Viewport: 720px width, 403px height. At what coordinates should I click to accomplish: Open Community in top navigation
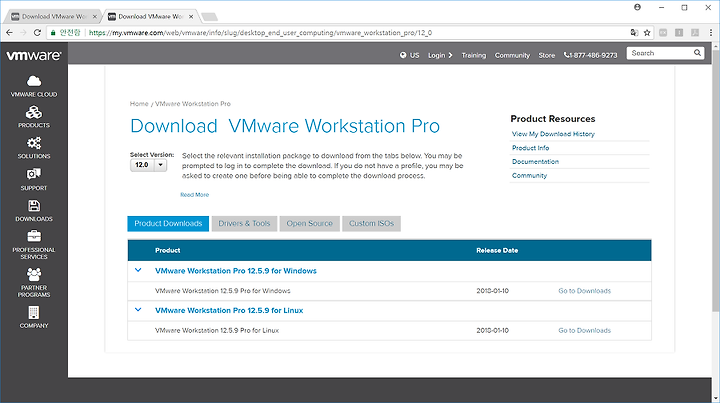pyautogui.click(x=512, y=55)
